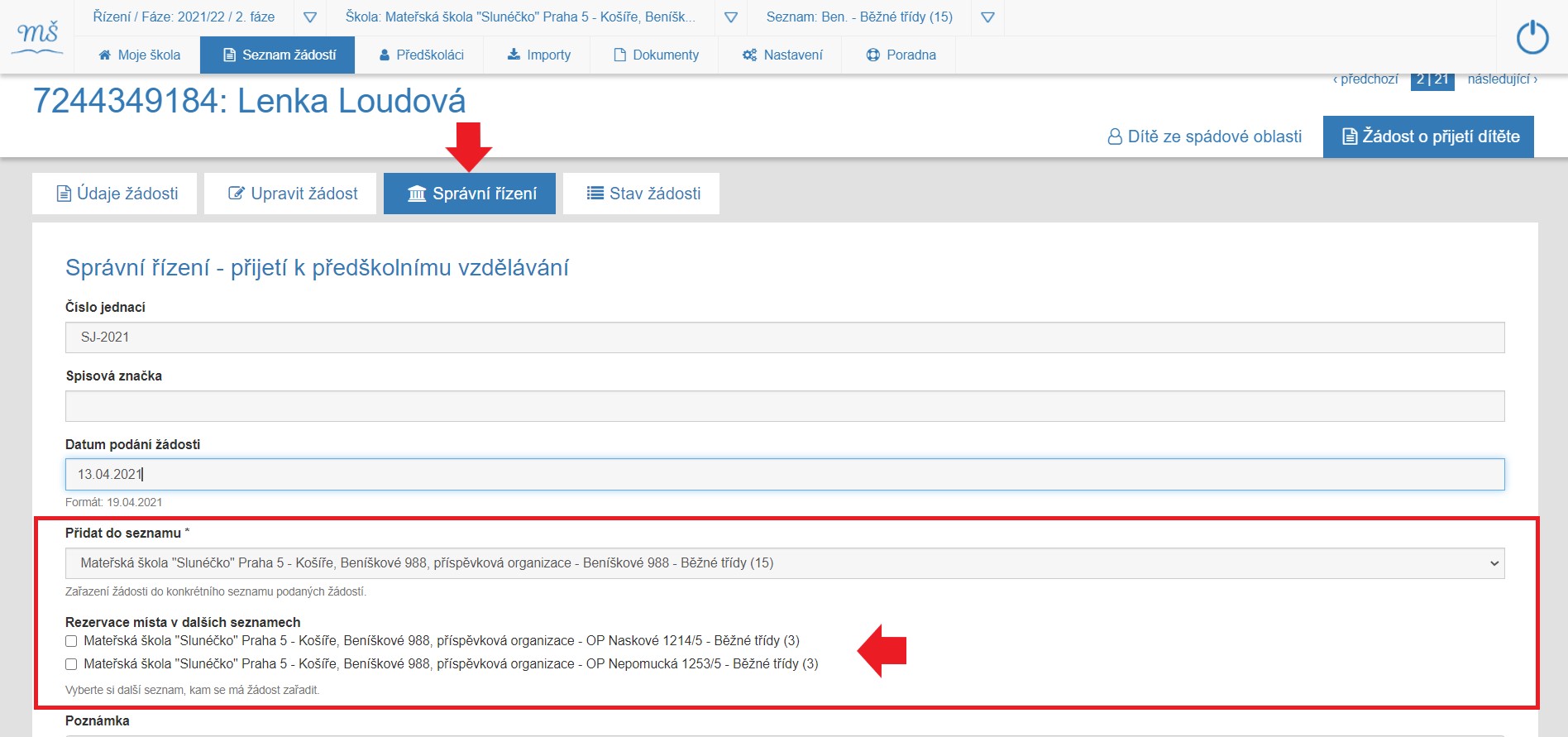
Task: Go to předchozí application
Action: click(x=1365, y=79)
